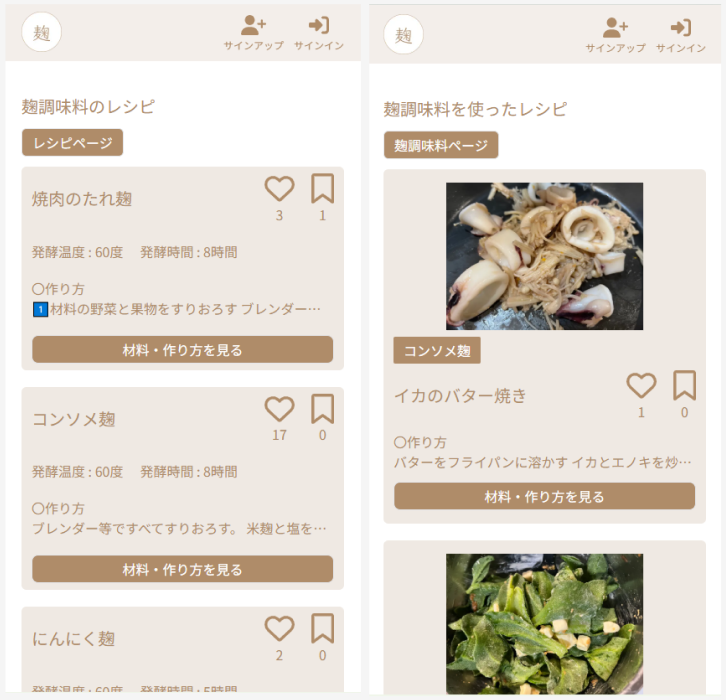Go to 麹調味料ページ button
Screen dimensions: 726x700
[x=441, y=145]
